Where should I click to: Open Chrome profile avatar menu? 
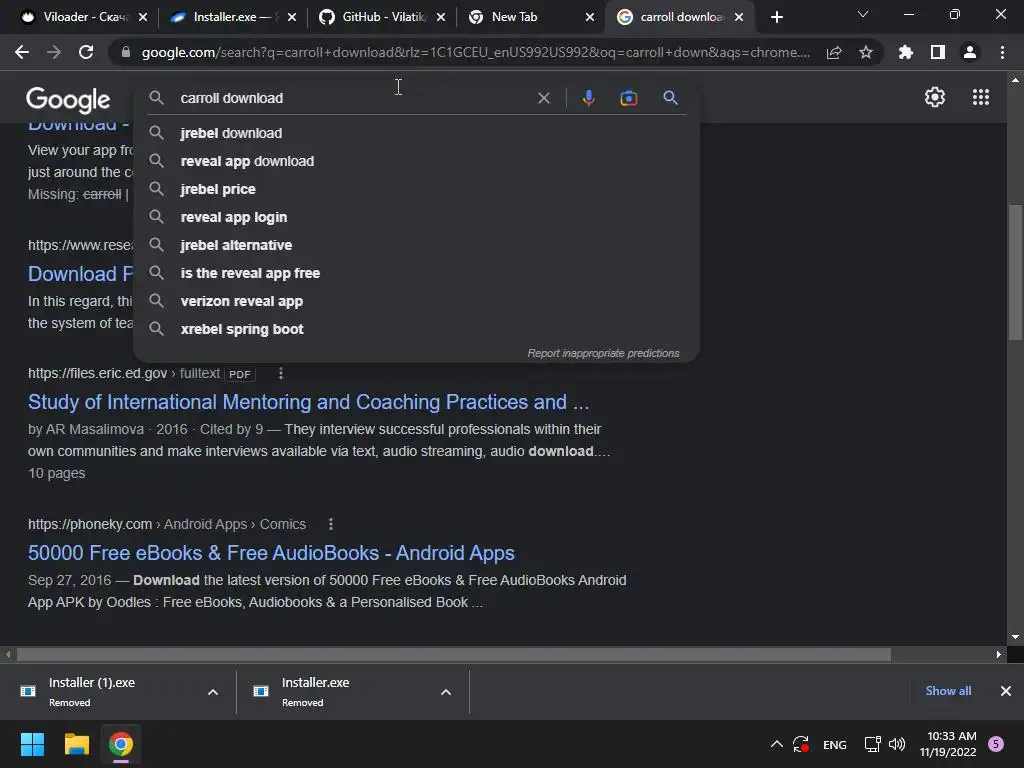pyautogui.click(x=970, y=52)
